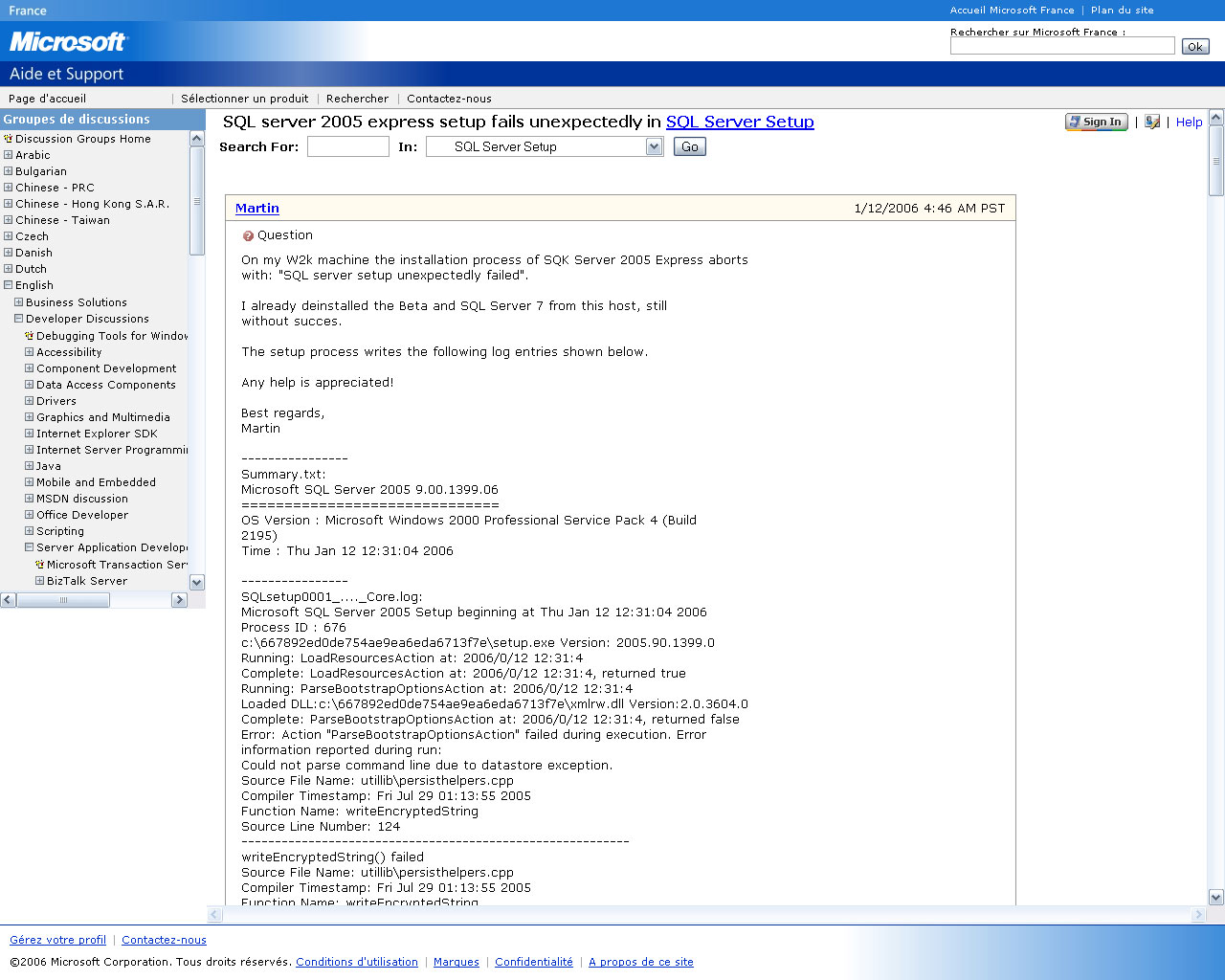Image resolution: width=1225 pixels, height=980 pixels.
Task: Collapse the Developer Discussions node
Action: click(x=18, y=319)
